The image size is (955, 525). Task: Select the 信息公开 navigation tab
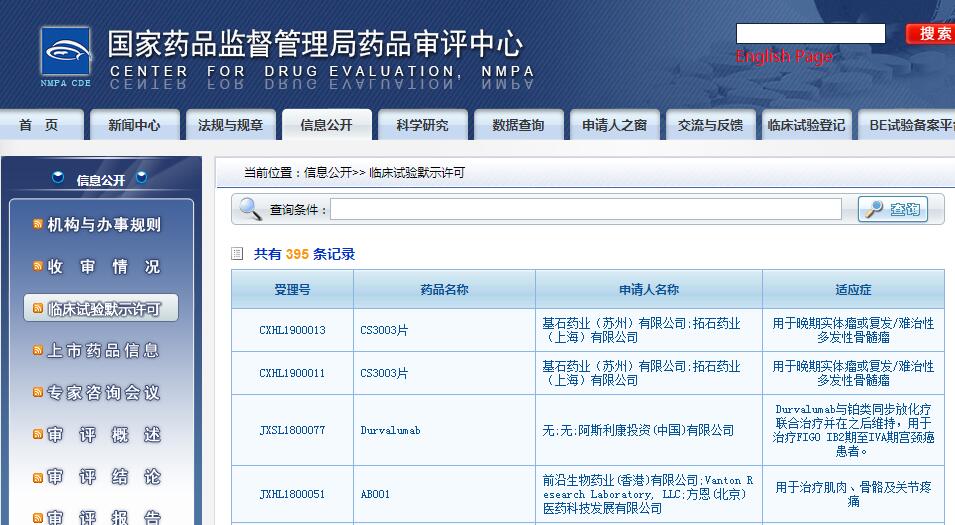tap(327, 125)
